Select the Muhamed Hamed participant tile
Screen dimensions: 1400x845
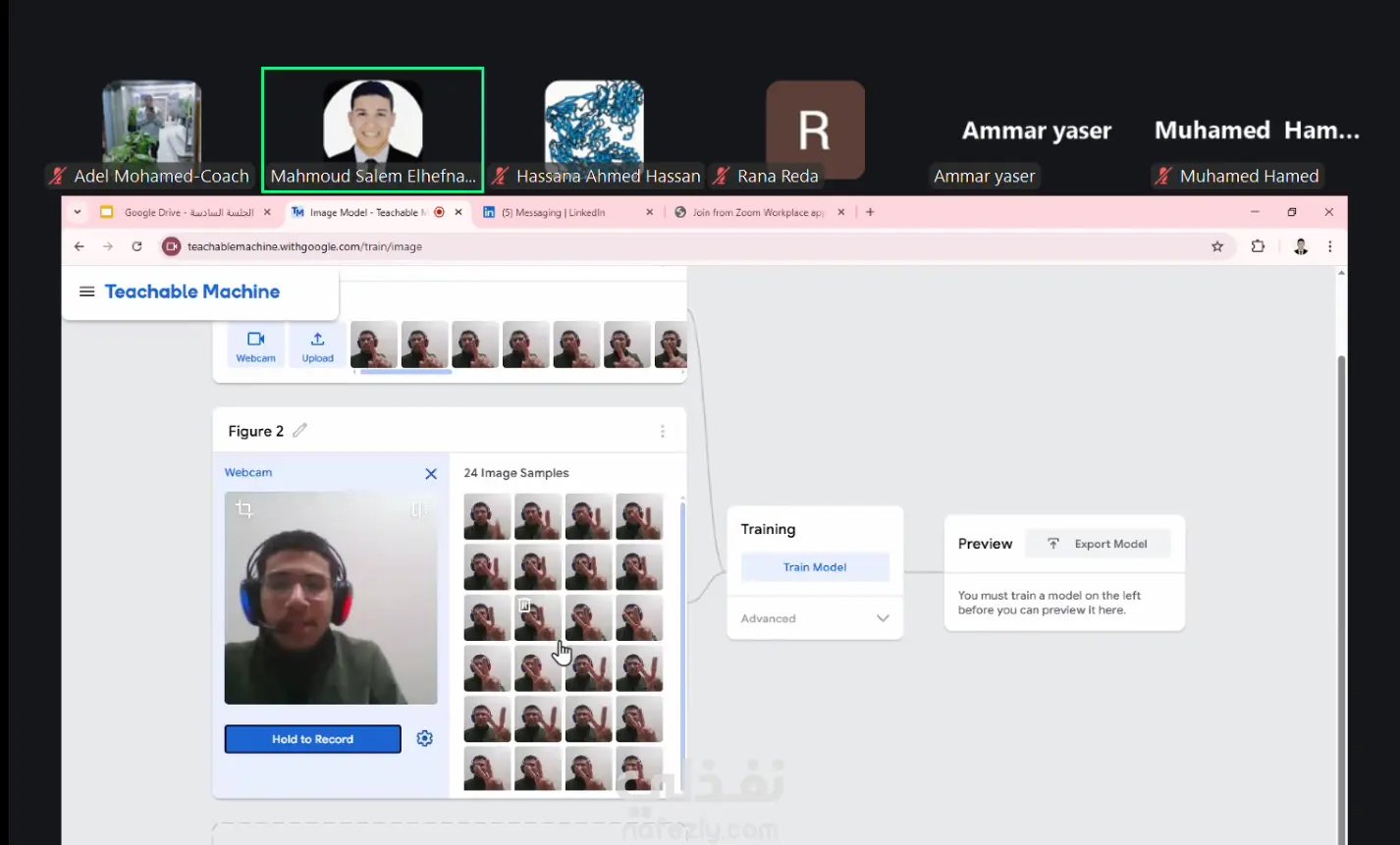(1257, 131)
